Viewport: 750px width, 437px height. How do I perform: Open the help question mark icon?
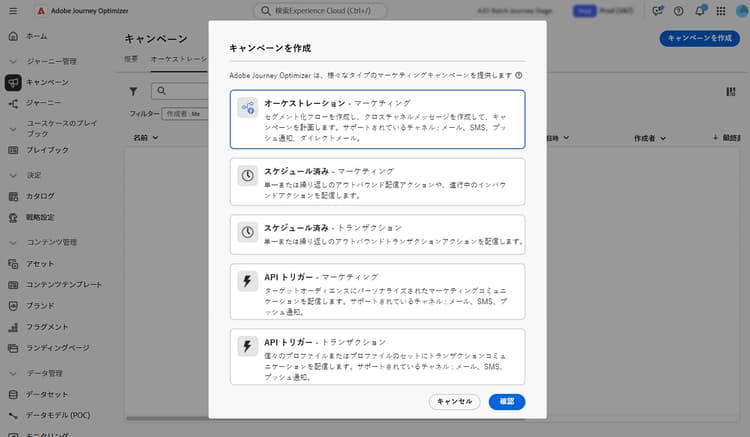(678, 11)
